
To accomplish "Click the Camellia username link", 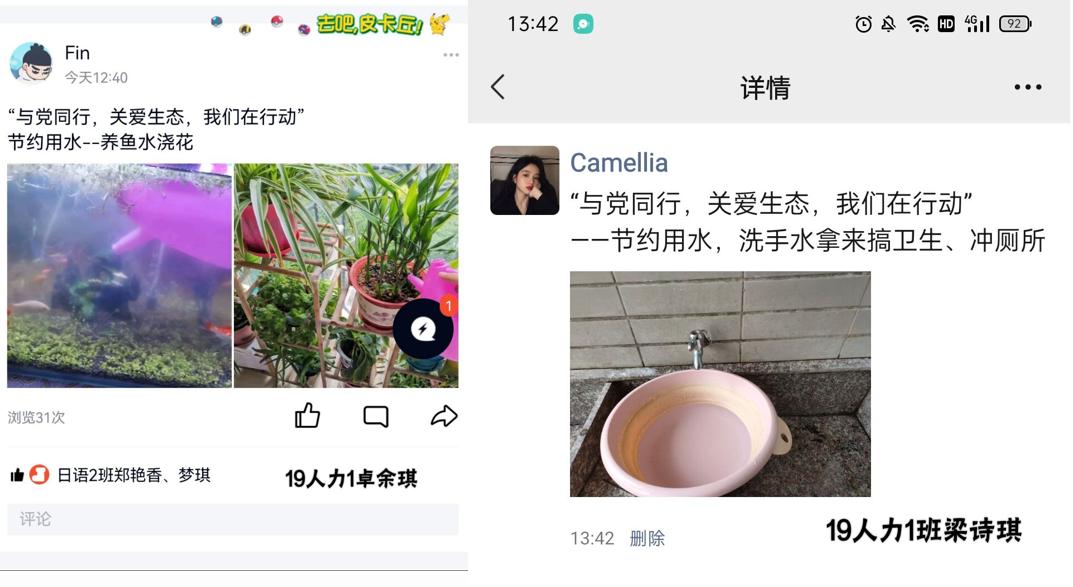I will coord(619,163).
